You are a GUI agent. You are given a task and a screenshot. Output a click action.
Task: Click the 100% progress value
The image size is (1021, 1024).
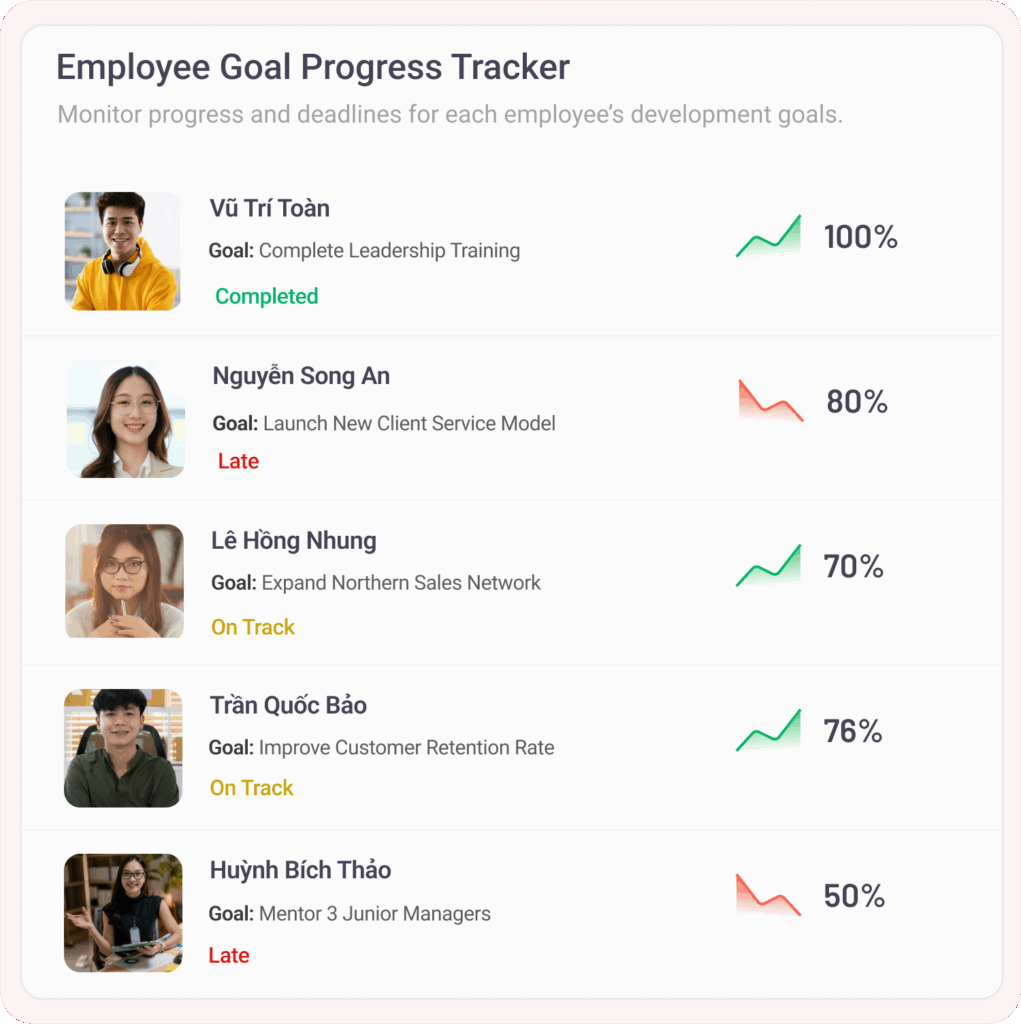pos(860,237)
